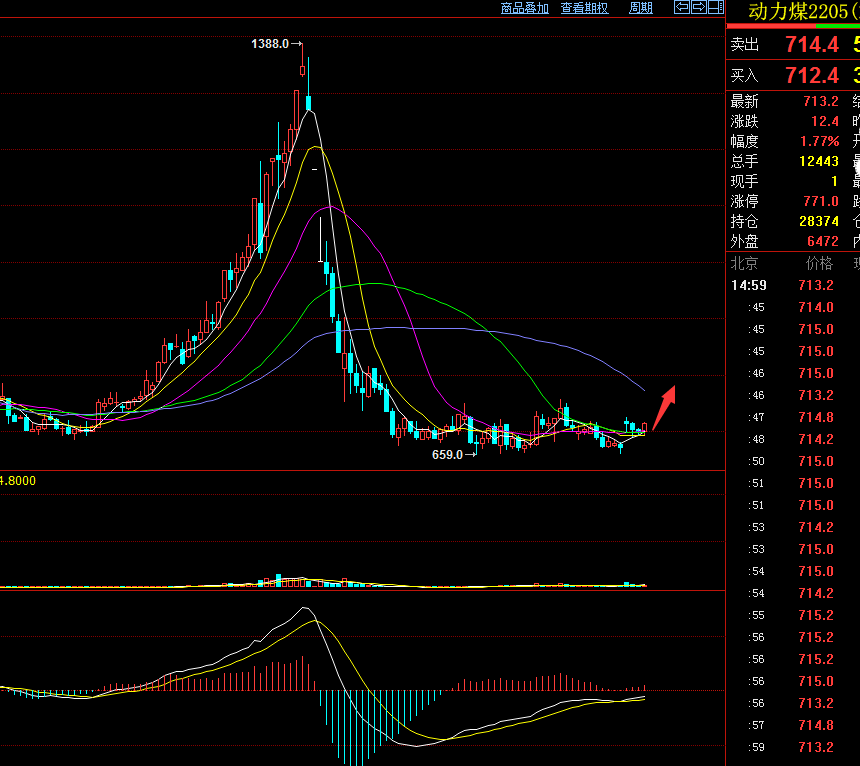The height and width of the screenshot is (766, 860).
Task: Open the 查看期权 link
Action: click(x=584, y=8)
